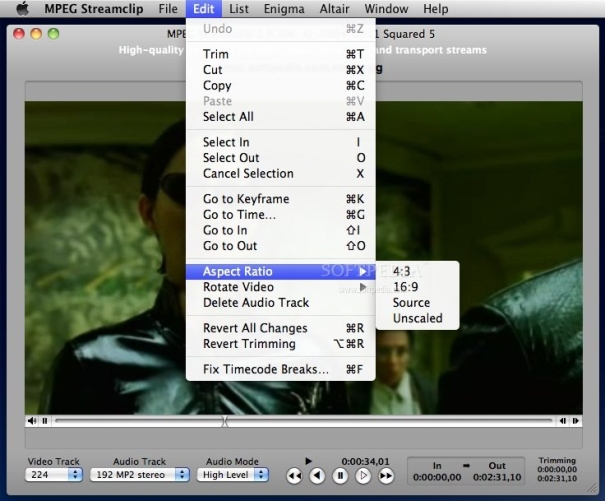
Task: Click the In timecode 0:00:00,00
Action: point(437,477)
